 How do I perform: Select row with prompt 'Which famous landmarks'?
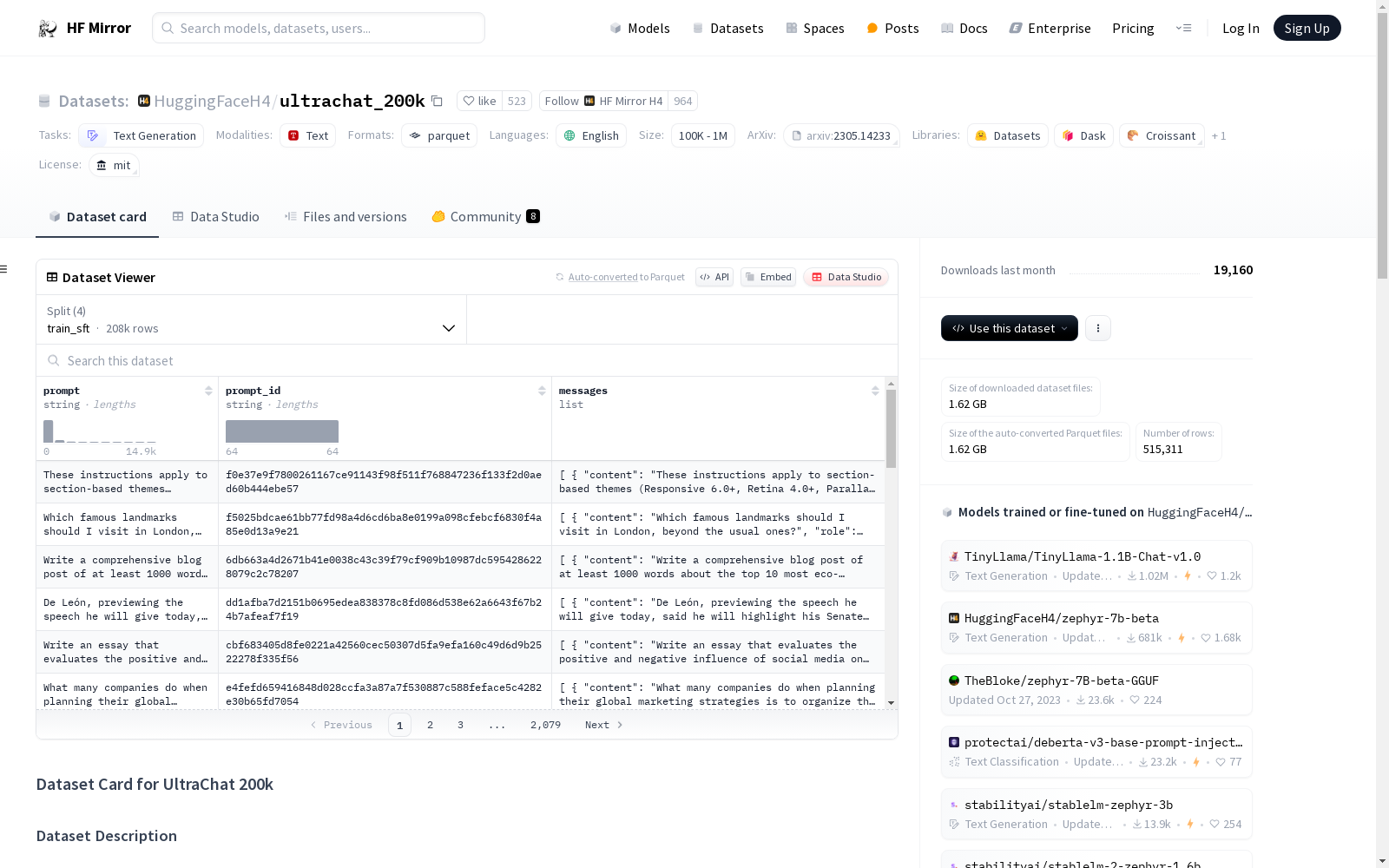[461, 524]
